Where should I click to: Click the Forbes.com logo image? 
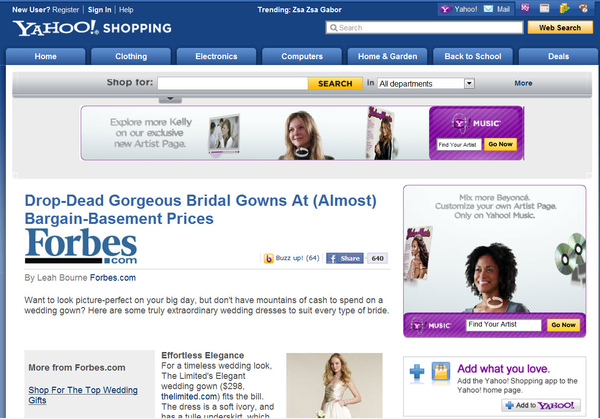pyautogui.click(x=81, y=246)
